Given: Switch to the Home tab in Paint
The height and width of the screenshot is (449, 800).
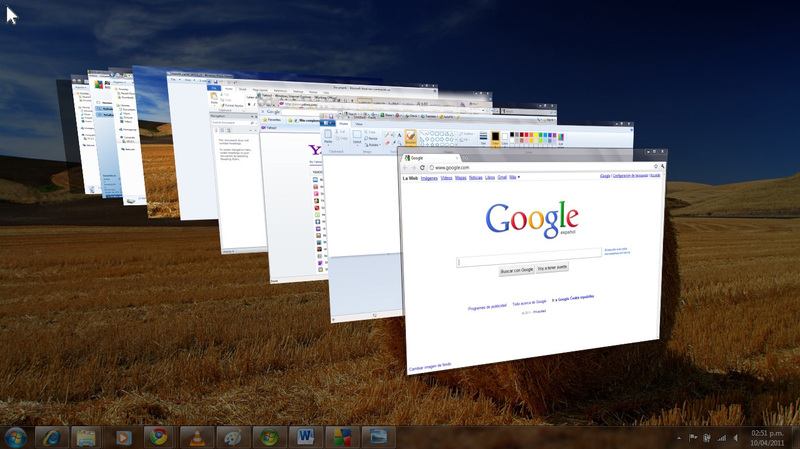Looking at the screenshot, I should coord(343,124).
